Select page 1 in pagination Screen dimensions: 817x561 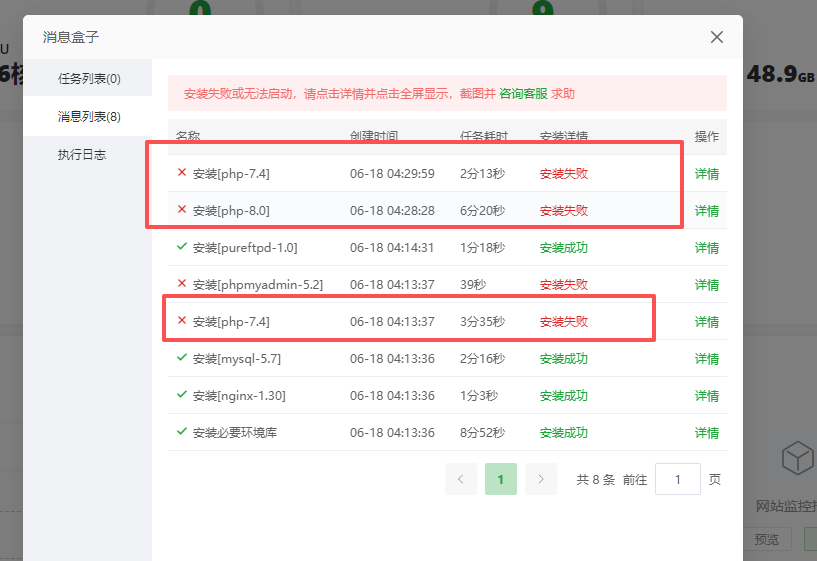click(501, 479)
